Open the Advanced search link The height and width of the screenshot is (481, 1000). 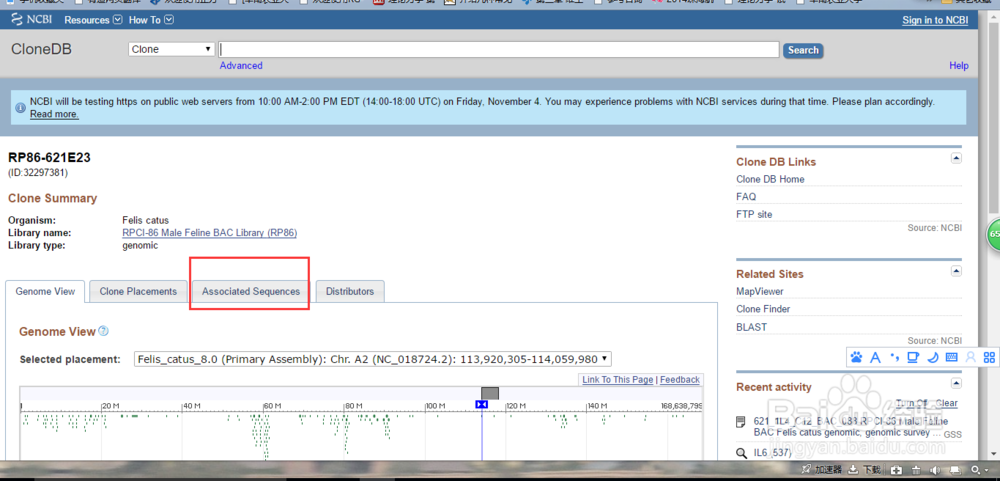click(x=241, y=65)
